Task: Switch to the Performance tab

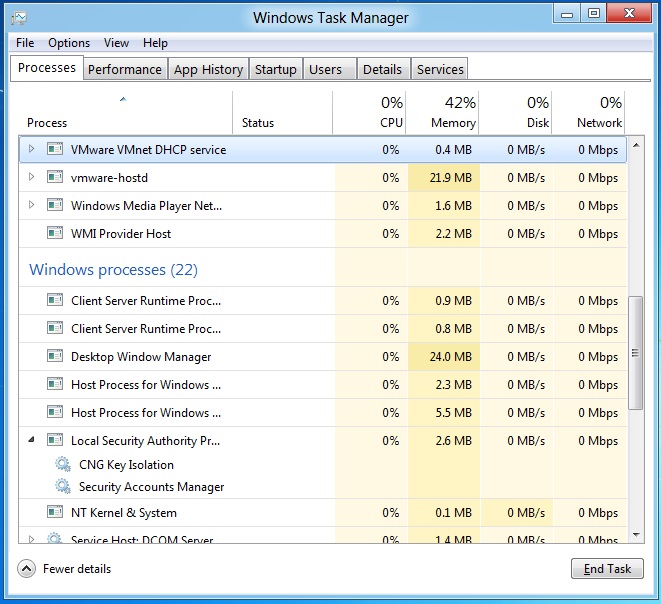Action: pos(125,69)
